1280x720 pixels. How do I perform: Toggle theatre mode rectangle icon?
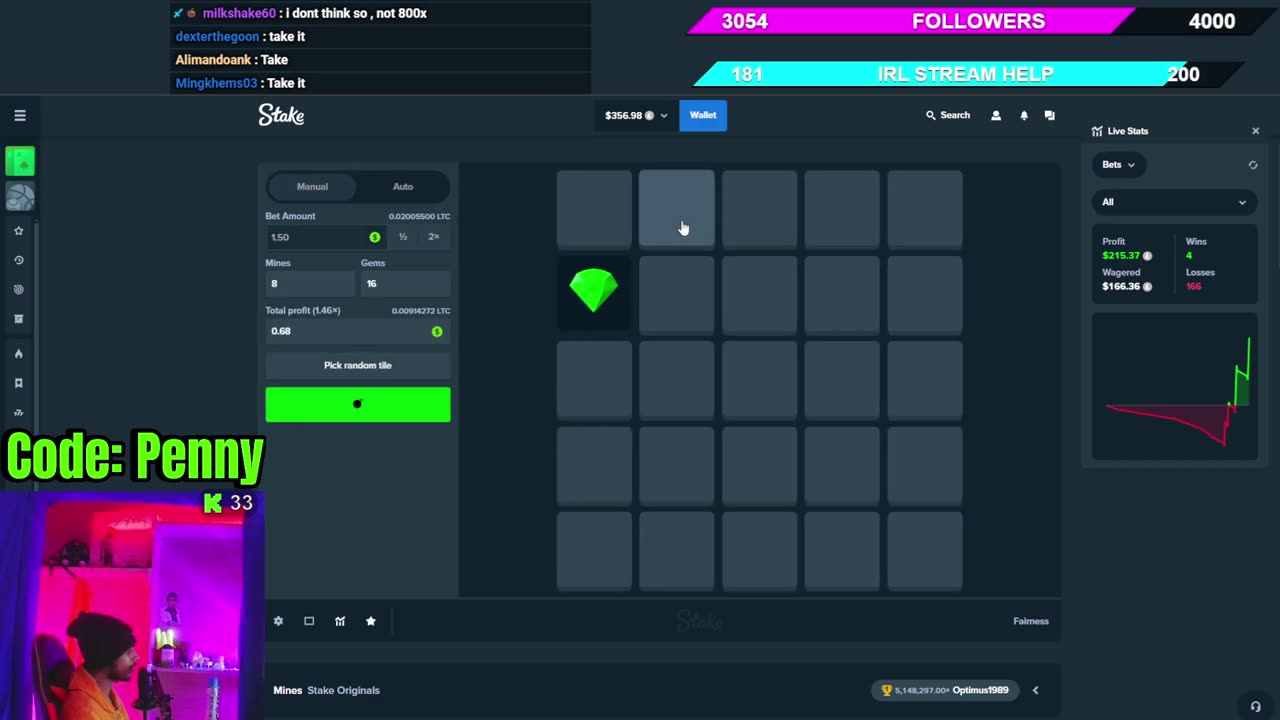(x=309, y=621)
